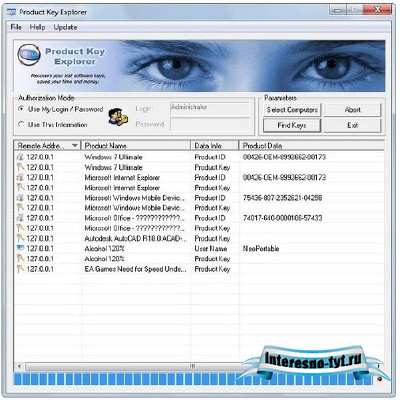
Task: Click icon of Internet Explorer Product ID row
Action: click(x=20, y=177)
